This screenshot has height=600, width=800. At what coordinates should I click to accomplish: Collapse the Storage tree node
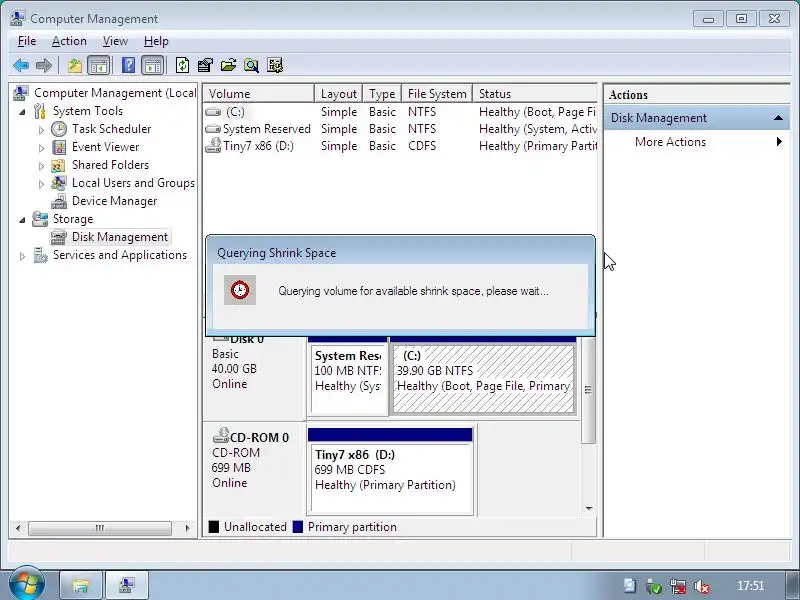(x=22, y=220)
